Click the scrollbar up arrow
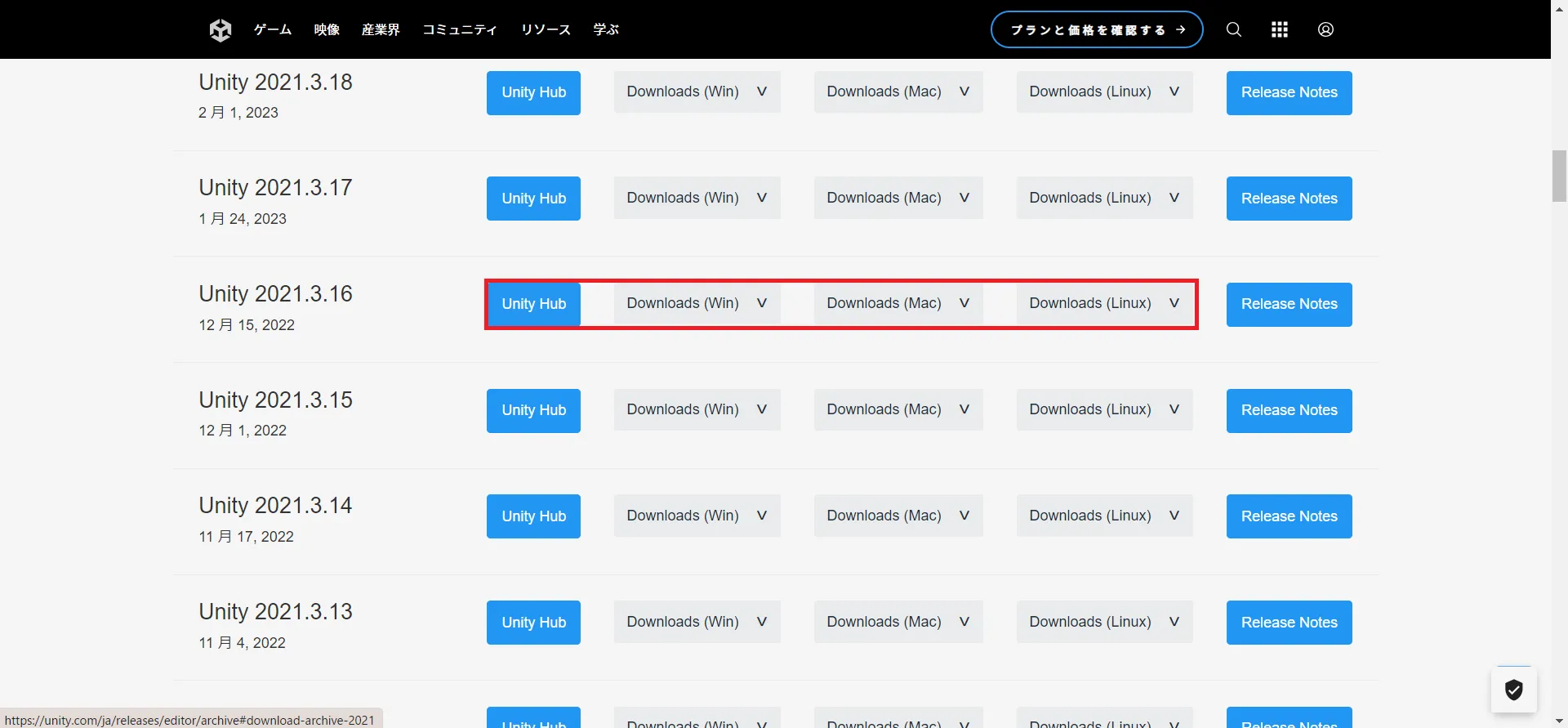1568x728 pixels. coord(1559,7)
